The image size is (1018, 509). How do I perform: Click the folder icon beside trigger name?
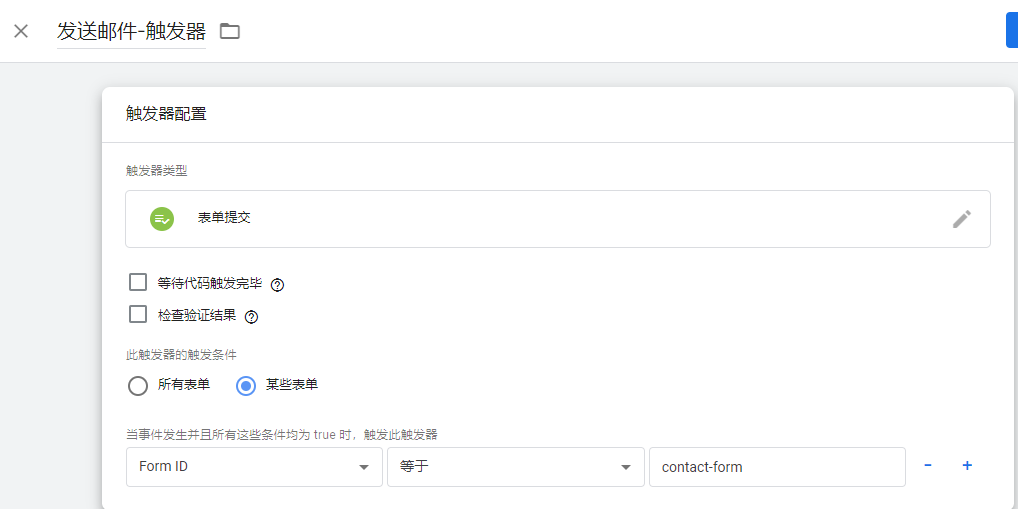coord(230,31)
